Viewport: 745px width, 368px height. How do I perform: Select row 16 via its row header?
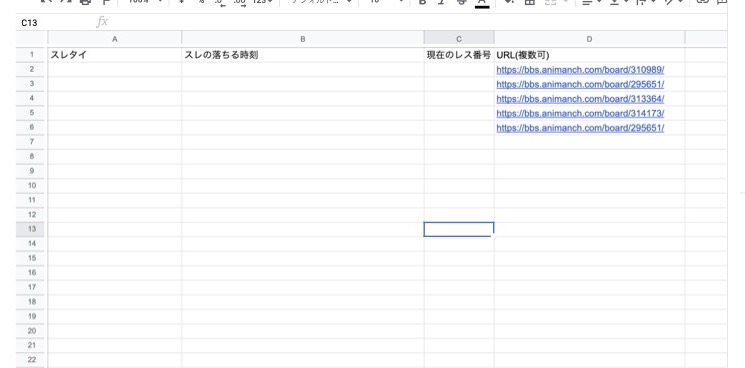(x=32, y=273)
